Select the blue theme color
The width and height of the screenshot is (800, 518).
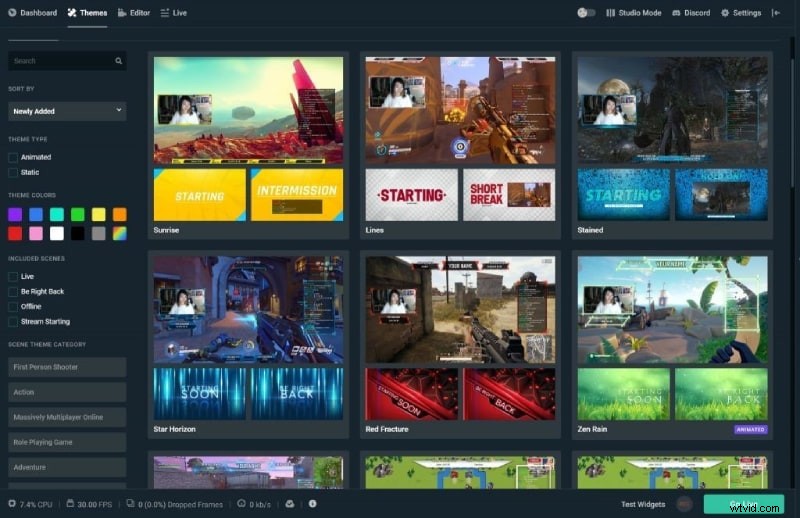(36, 214)
